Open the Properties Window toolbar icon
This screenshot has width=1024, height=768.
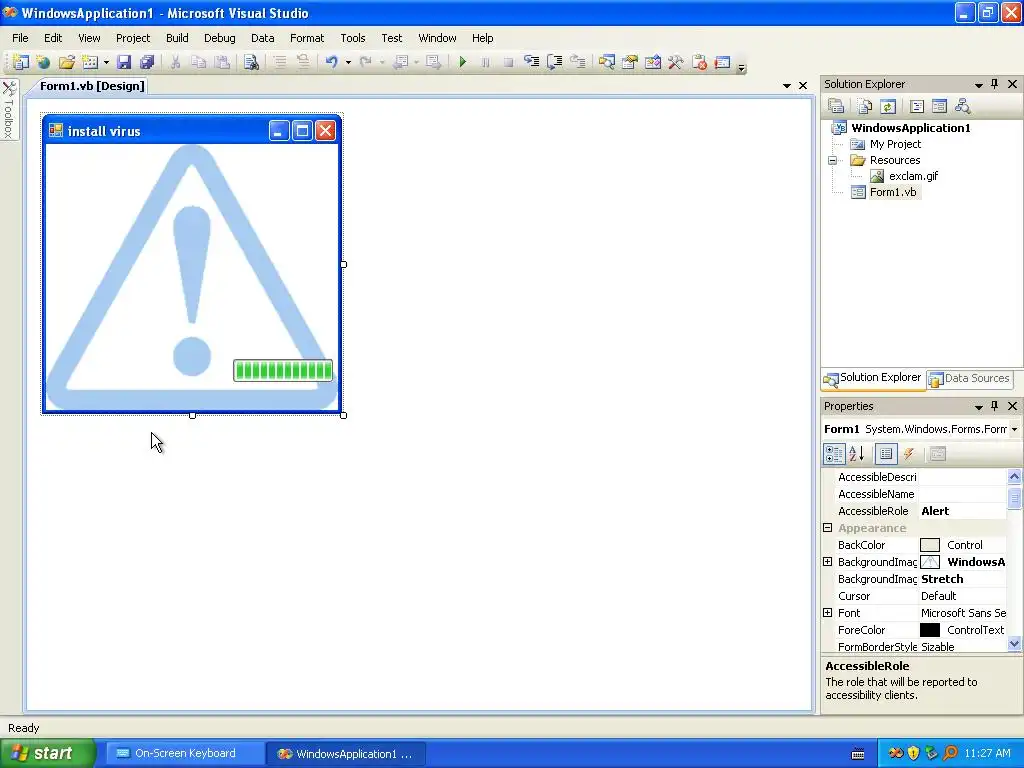pos(630,62)
